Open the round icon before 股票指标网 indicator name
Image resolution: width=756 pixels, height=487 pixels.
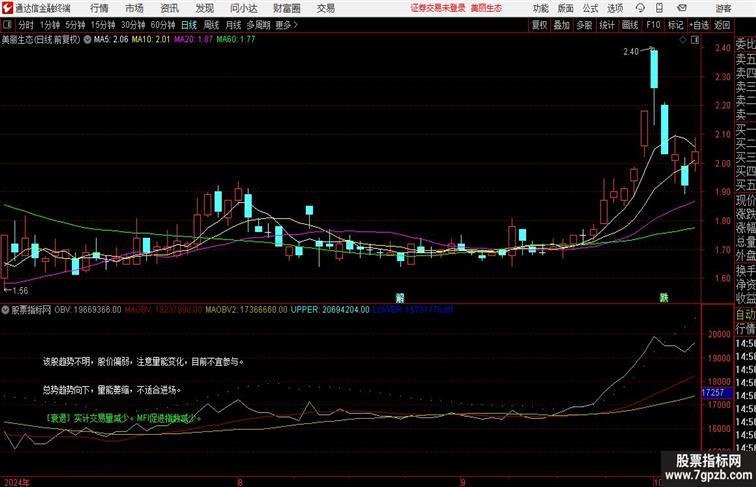(5, 310)
